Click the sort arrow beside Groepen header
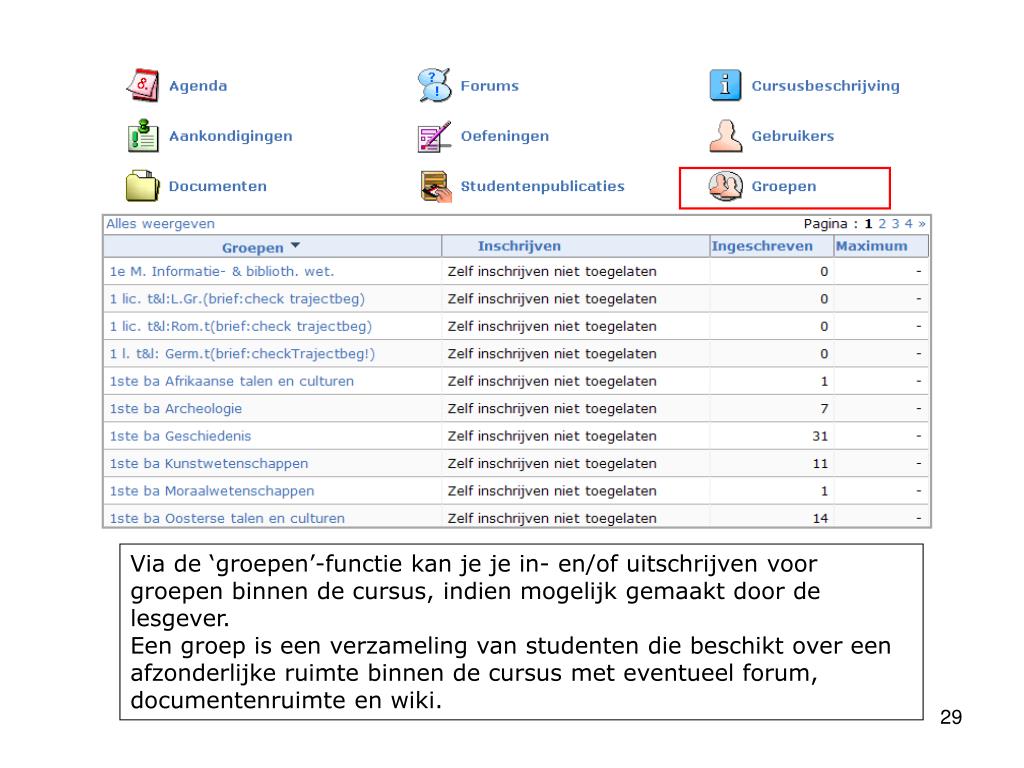The width and height of the screenshot is (1024, 768). [295, 245]
